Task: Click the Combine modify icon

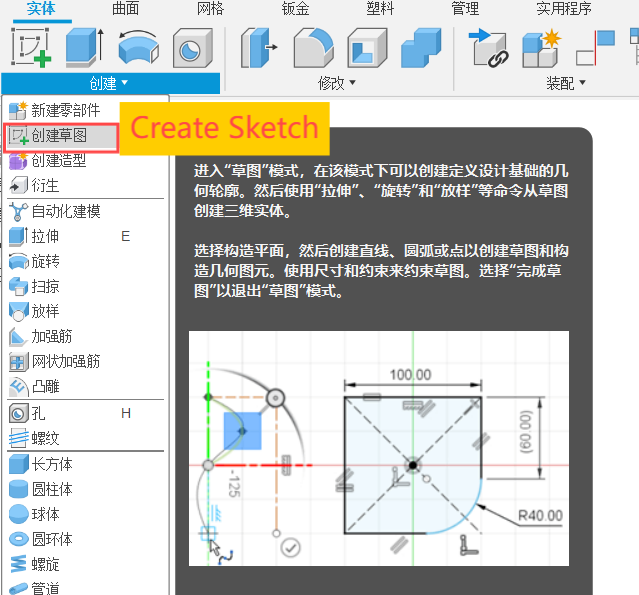Action: click(x=421, y=48)
